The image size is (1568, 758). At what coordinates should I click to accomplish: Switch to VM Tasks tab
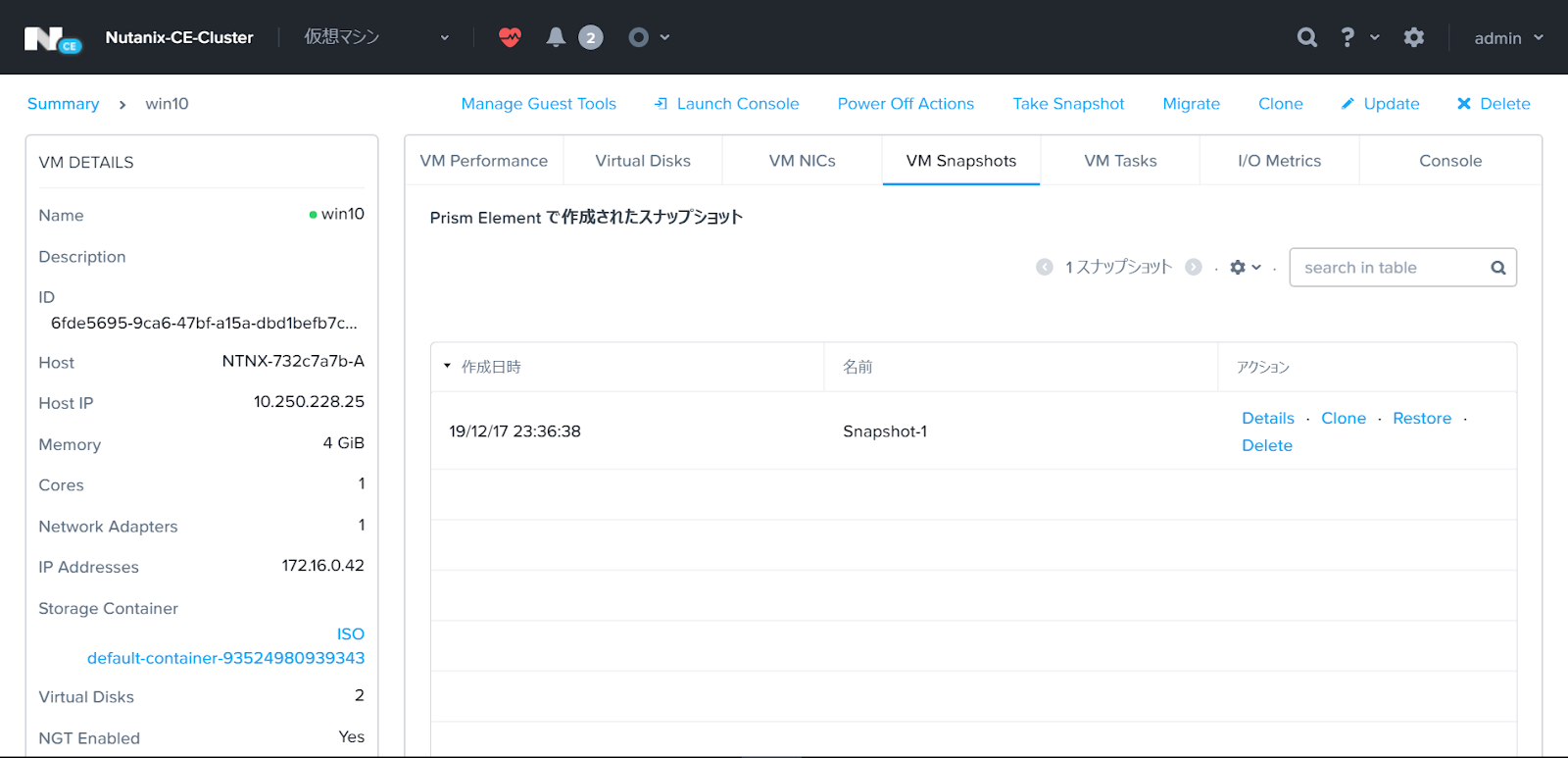pos(1120,161)
